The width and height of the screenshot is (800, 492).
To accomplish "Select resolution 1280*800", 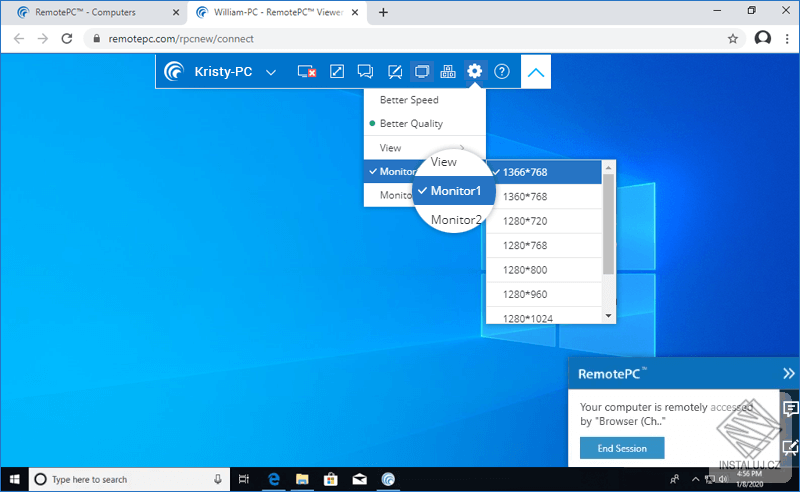I will pos(544,270).
